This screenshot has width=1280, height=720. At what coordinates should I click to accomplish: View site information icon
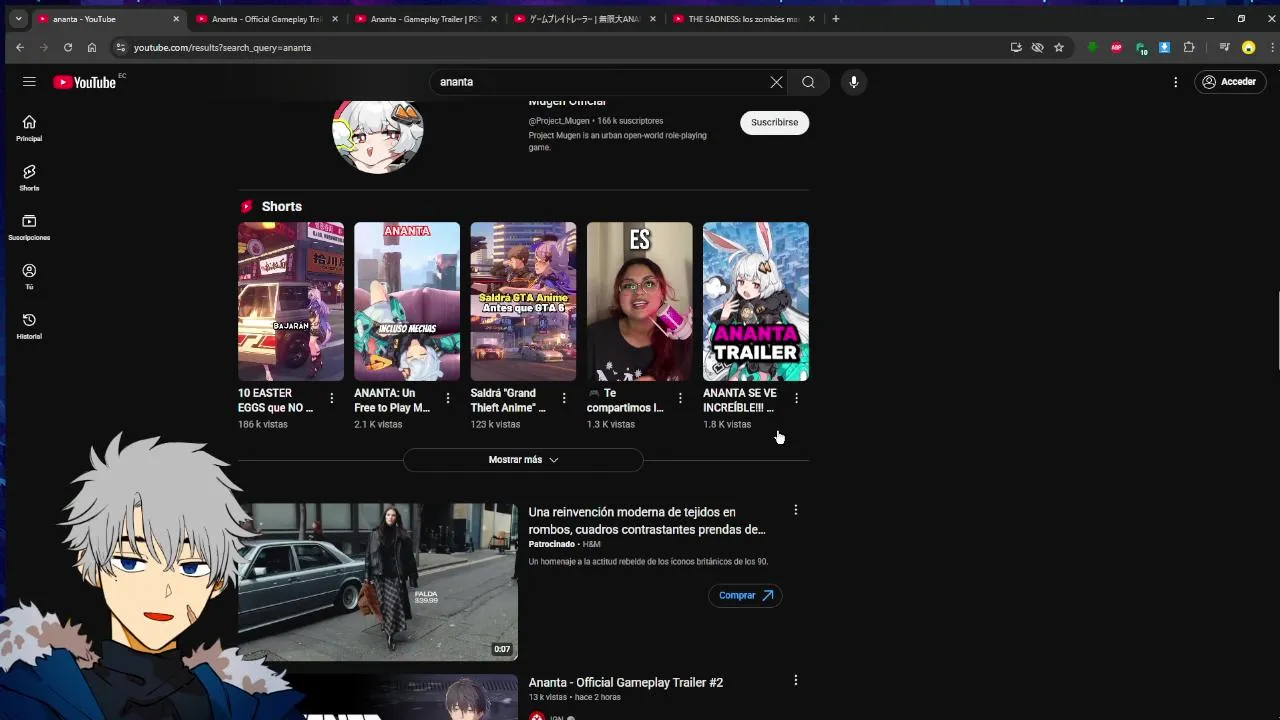[121, 47]
